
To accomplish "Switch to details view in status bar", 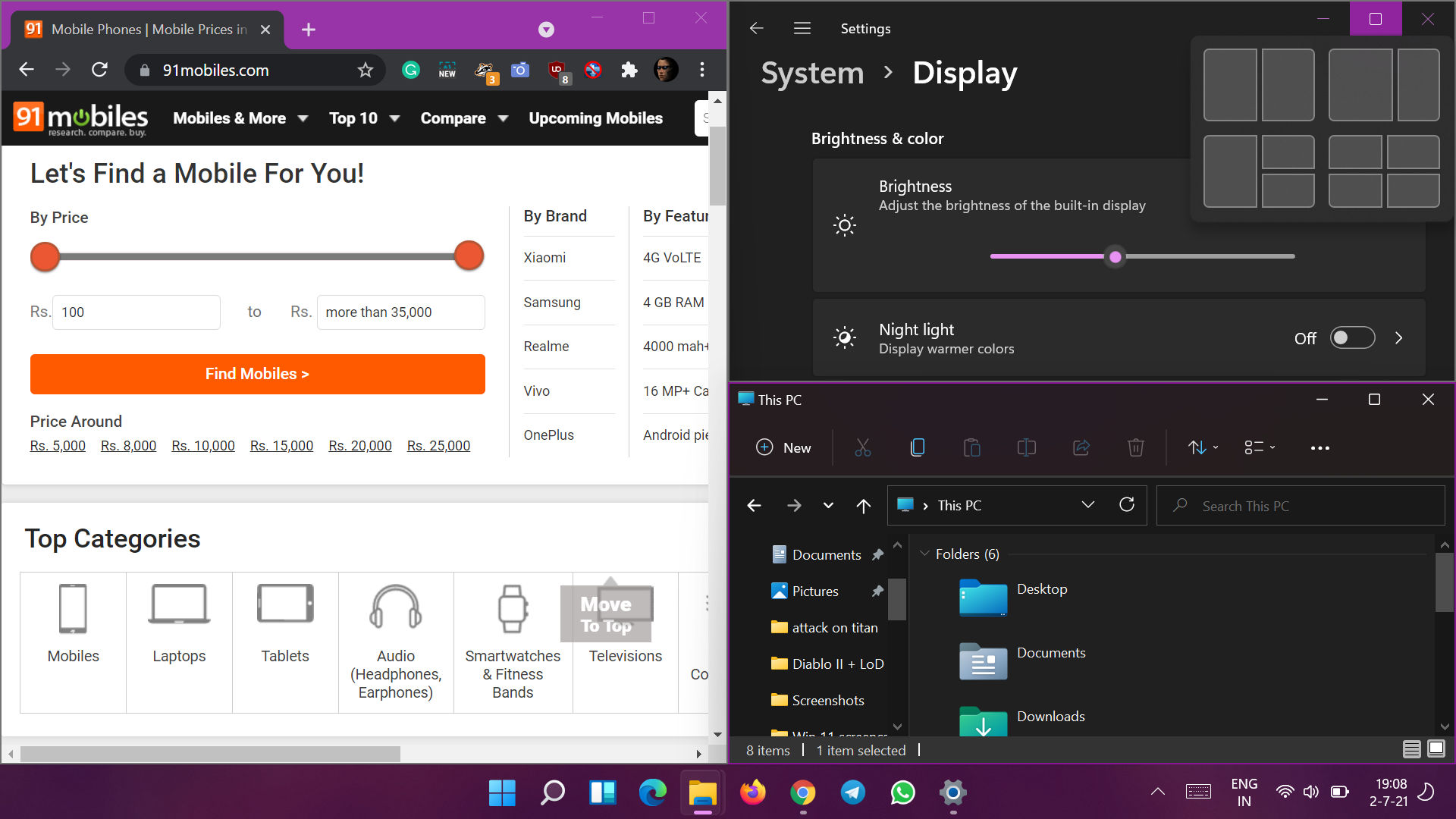I will click(x=1411, y=749).
